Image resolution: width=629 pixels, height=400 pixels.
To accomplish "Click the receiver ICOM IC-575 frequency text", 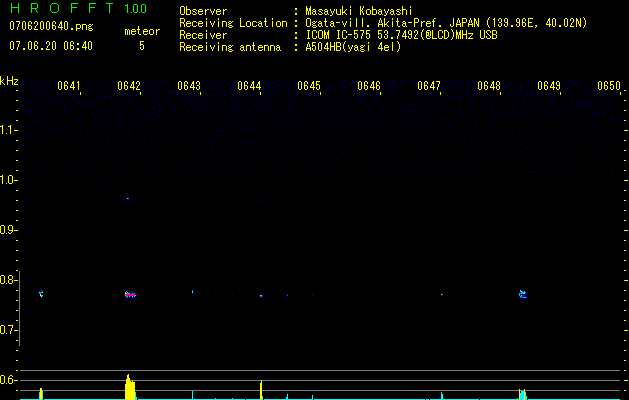I will tap(401, 35).
